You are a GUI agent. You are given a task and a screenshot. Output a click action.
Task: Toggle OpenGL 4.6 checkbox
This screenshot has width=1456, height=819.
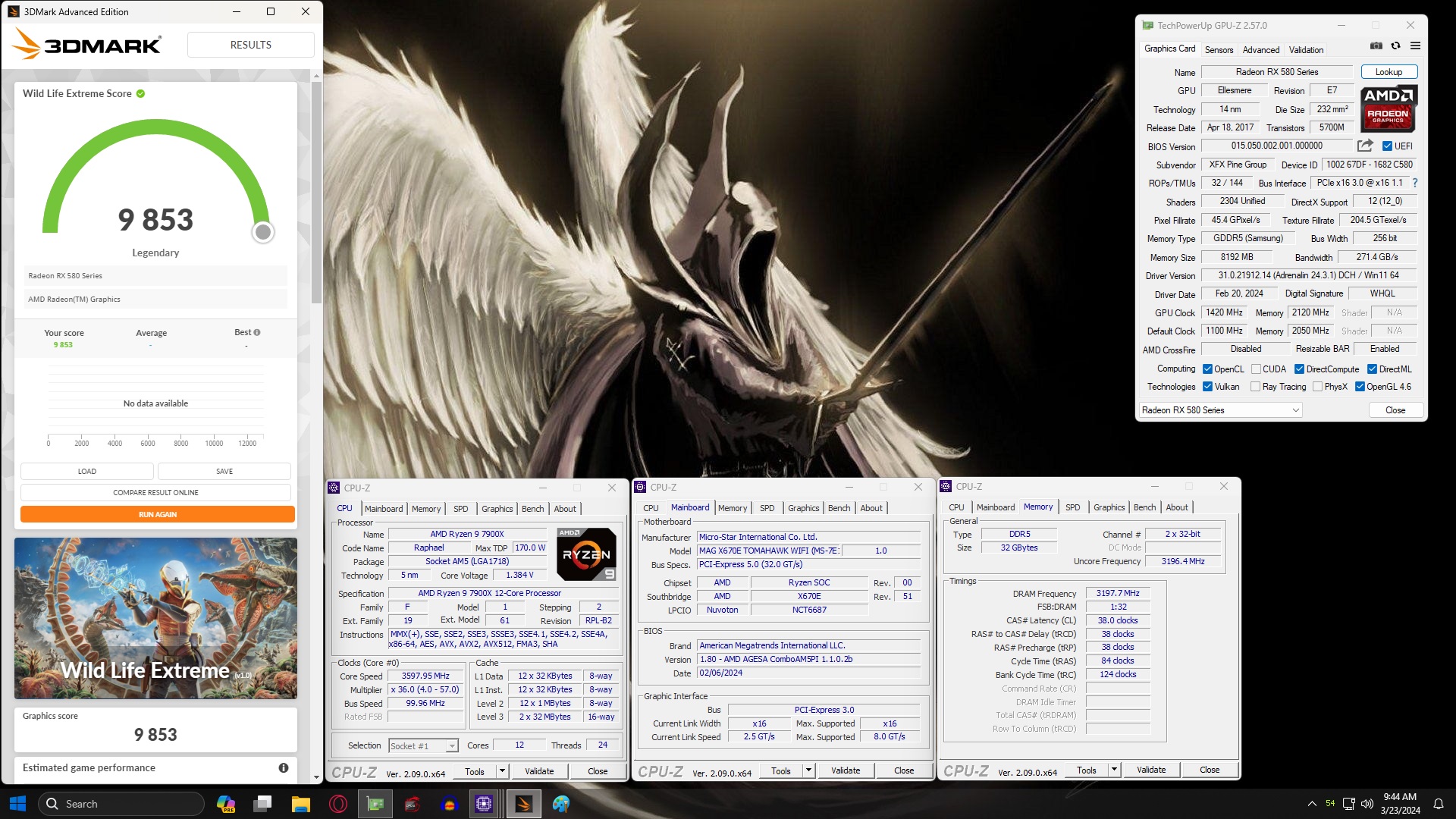click(1360, 387)
